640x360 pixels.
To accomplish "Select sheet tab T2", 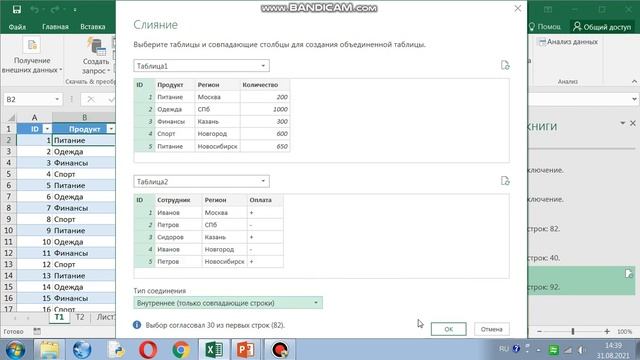I will (80, 317).
